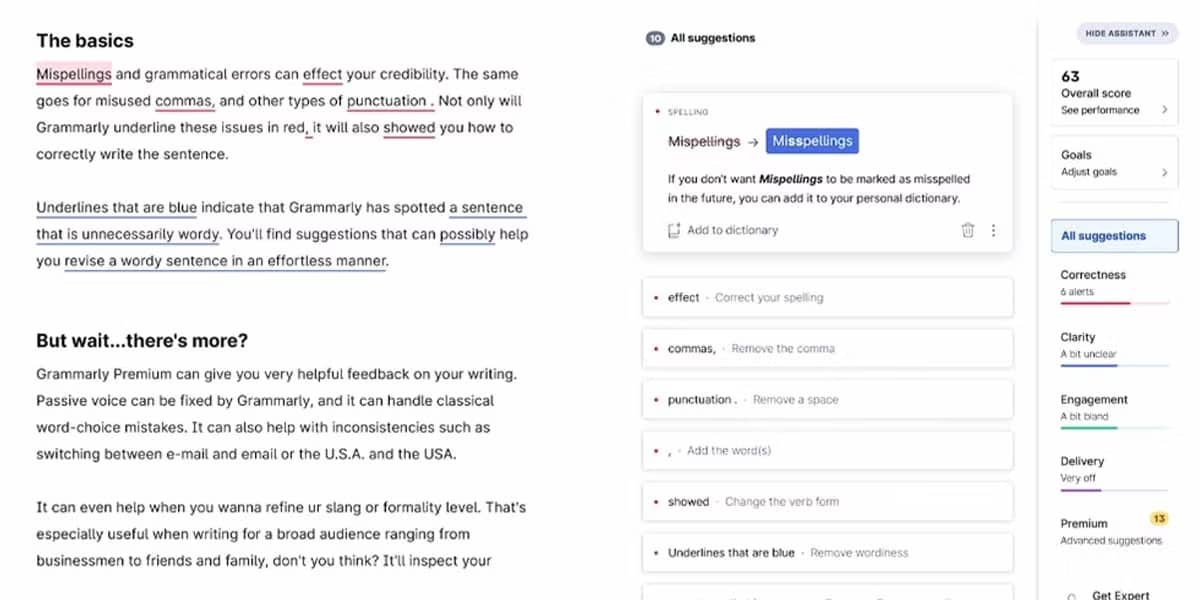Click the Get Expert help icon
The image size is (1200, 600).
[1071, 596]
